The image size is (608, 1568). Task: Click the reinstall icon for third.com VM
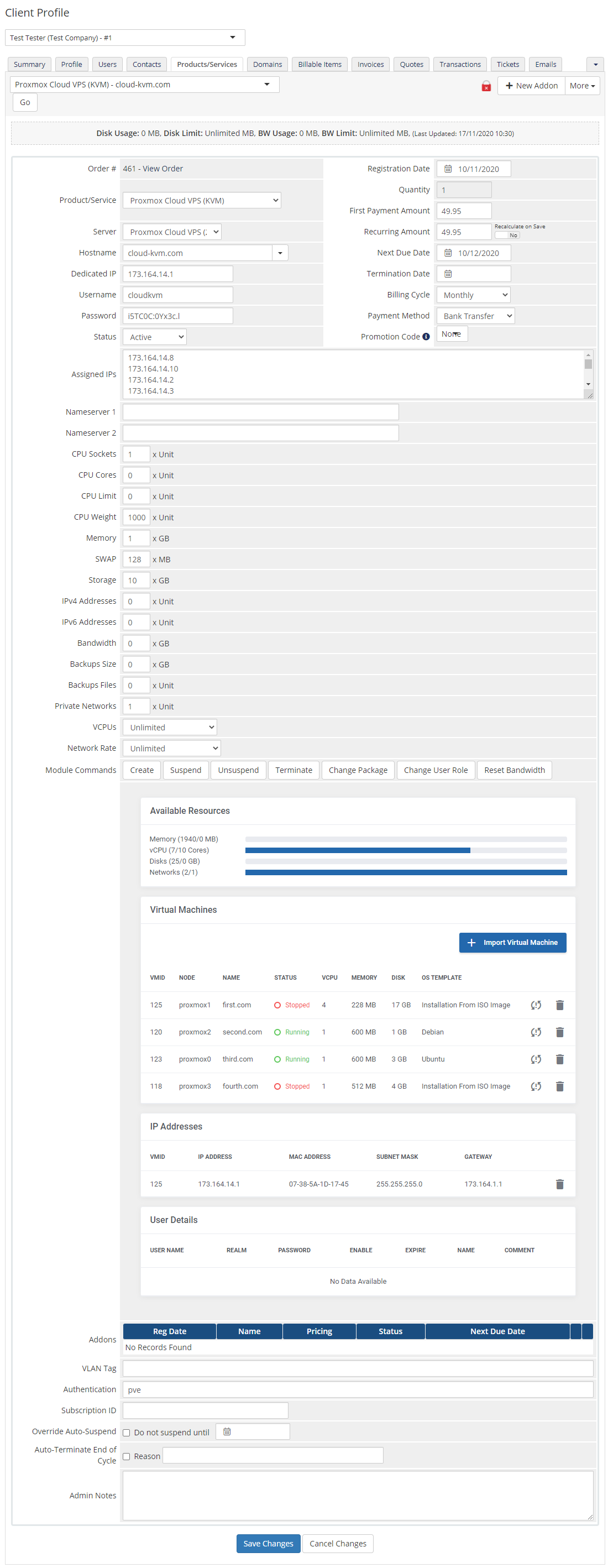click(536, 1059)
